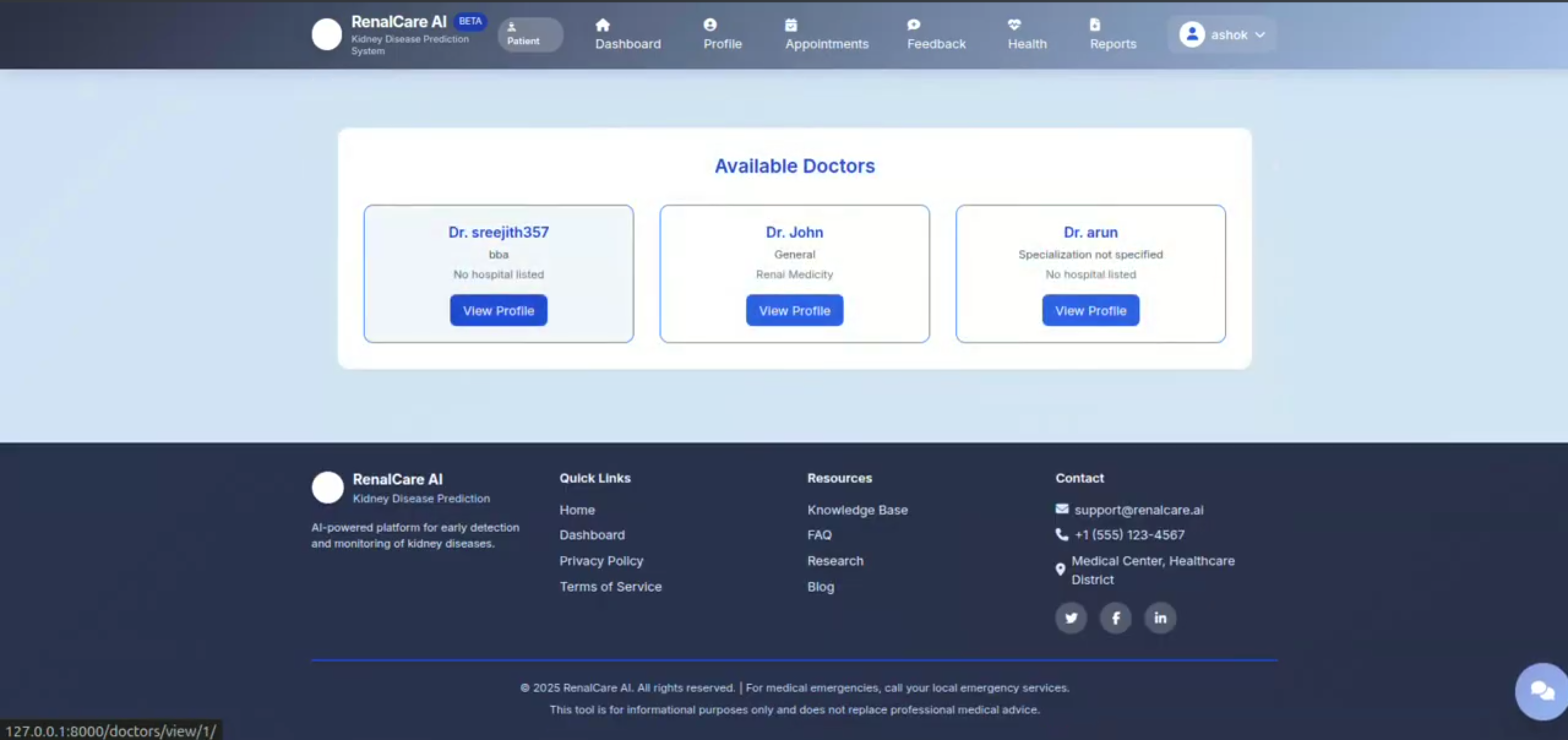Open the Profile nav item
This screenshot has width=1568, height=740.
(x=723, y=35)
